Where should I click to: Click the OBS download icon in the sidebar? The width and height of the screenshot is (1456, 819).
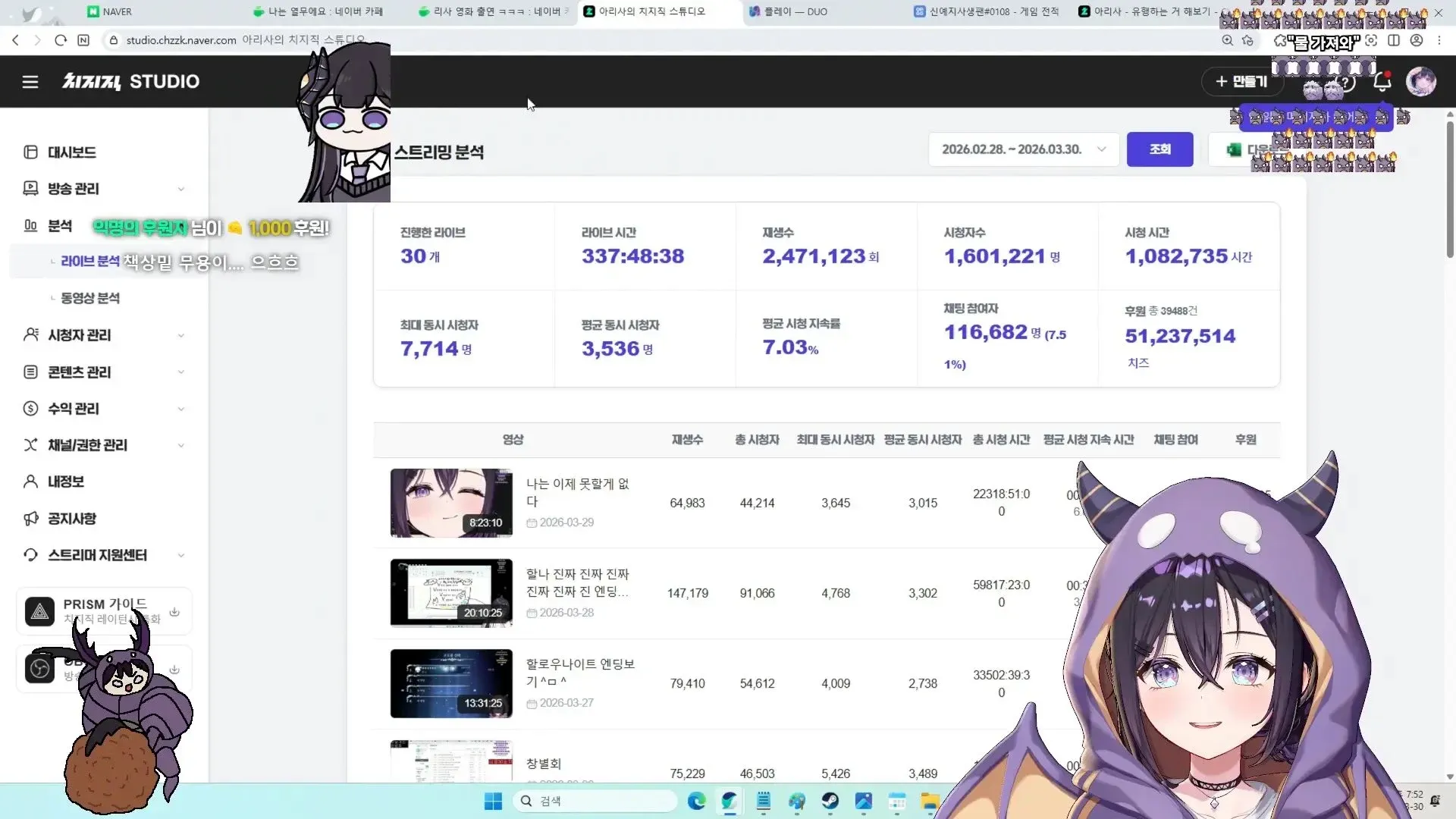(x=175, y=669)
